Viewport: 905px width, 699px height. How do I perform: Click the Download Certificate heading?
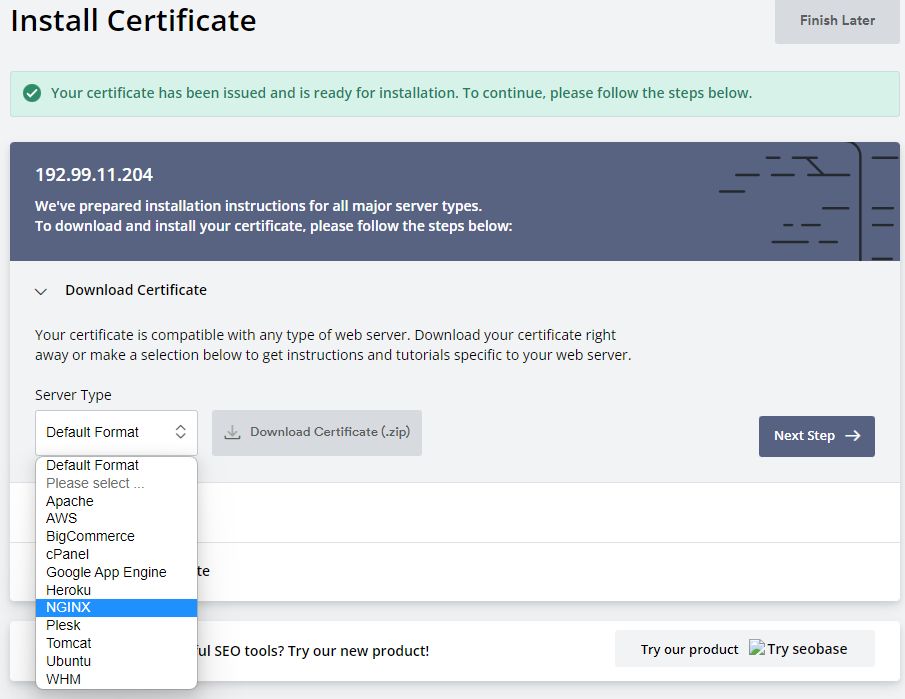pyautogui.click(x=136, y=290)
